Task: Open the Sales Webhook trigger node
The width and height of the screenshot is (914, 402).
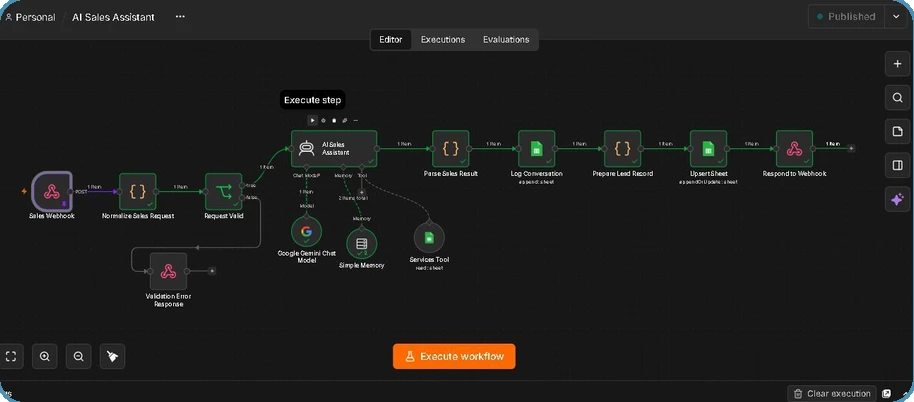Action: 51,191
